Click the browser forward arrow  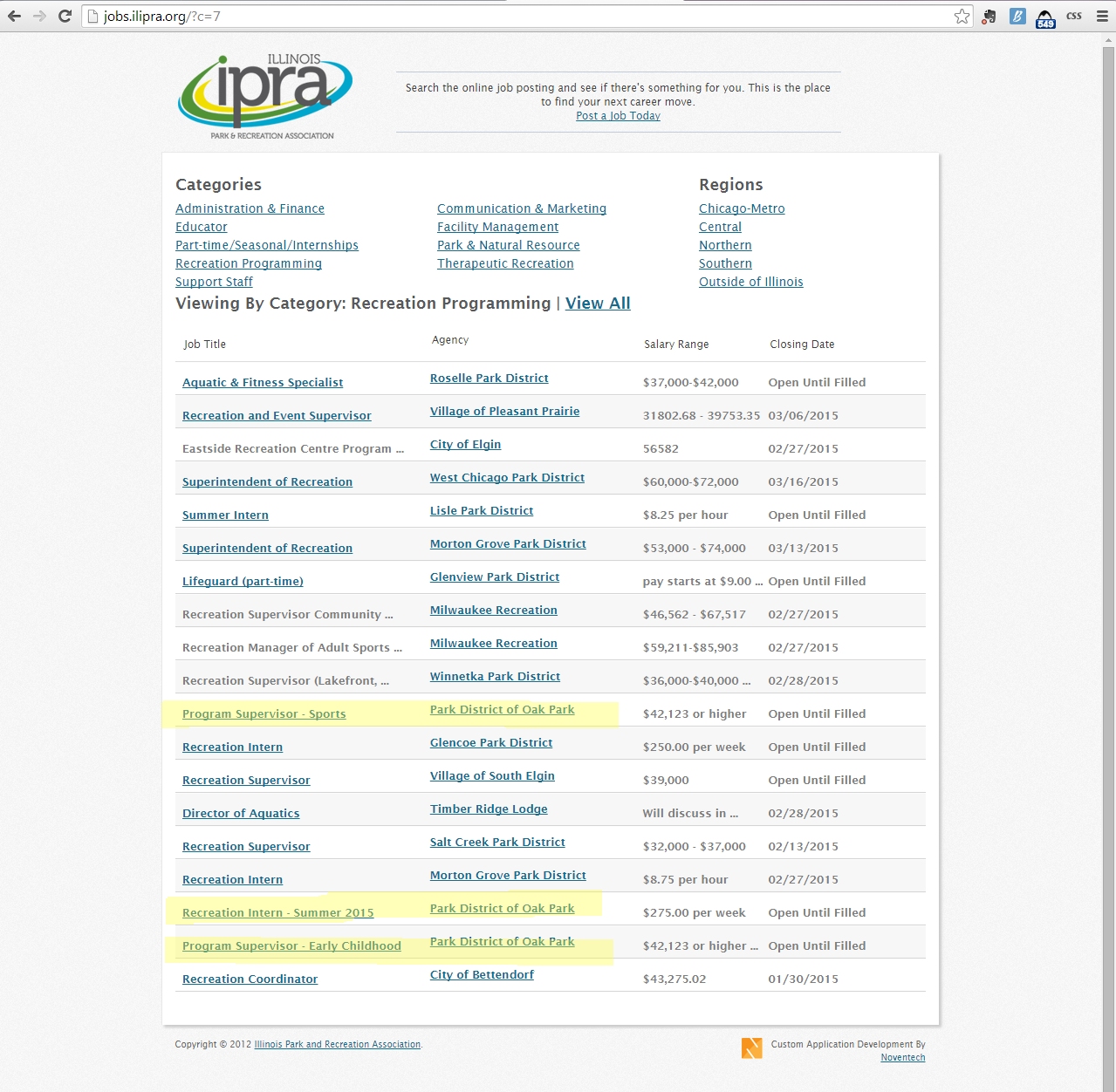(39, 16)
